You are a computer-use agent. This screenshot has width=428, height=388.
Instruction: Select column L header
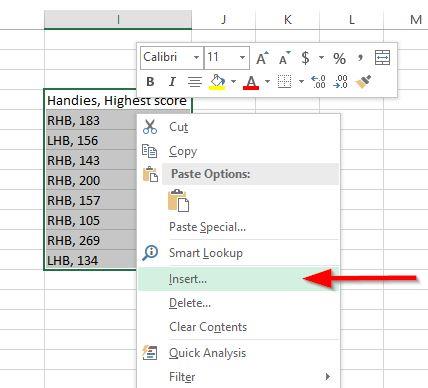352,20
